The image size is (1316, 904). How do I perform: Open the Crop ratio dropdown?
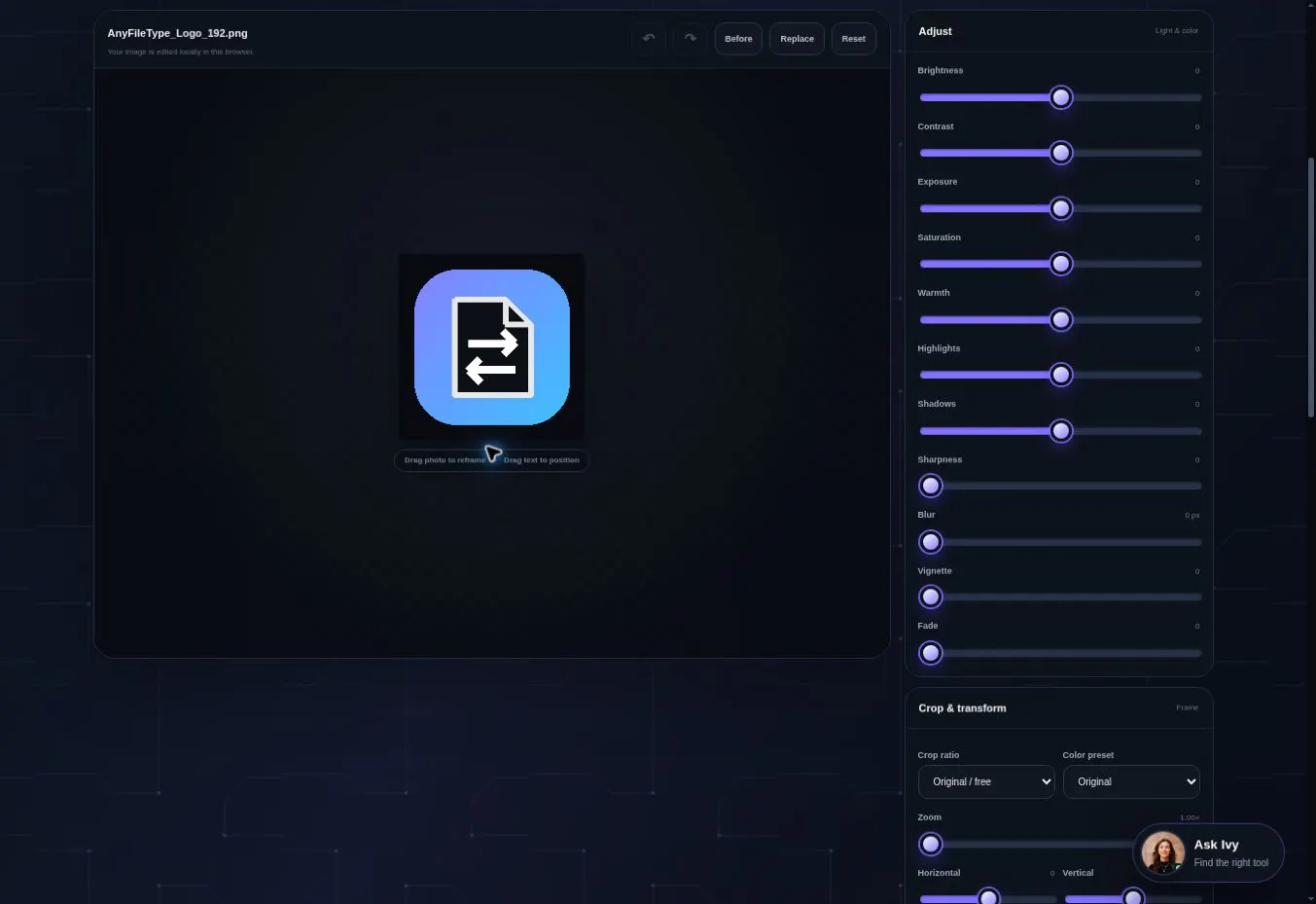tap(986, 781)
